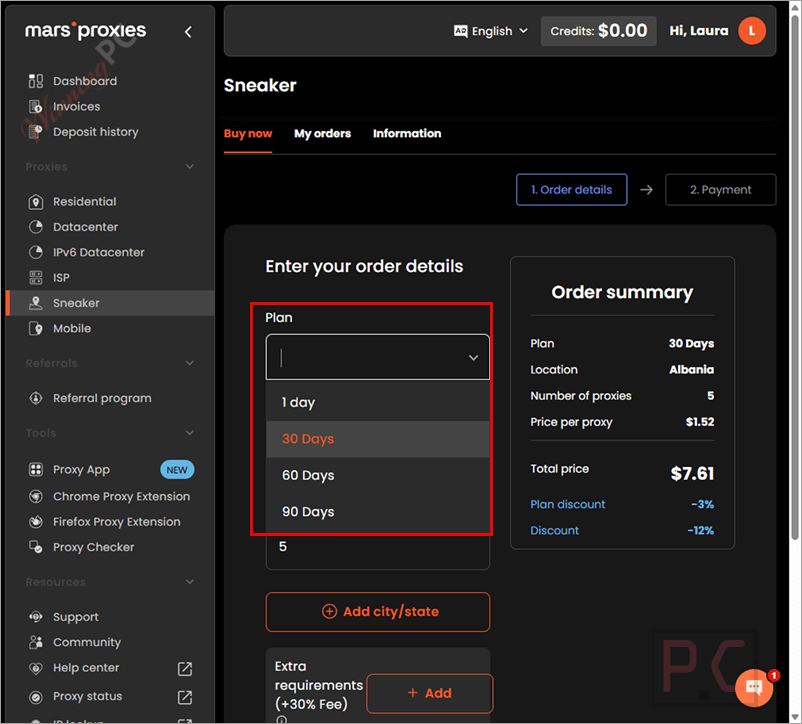Collapse the sidebar with the back arrow

click(x=188, y=32)
